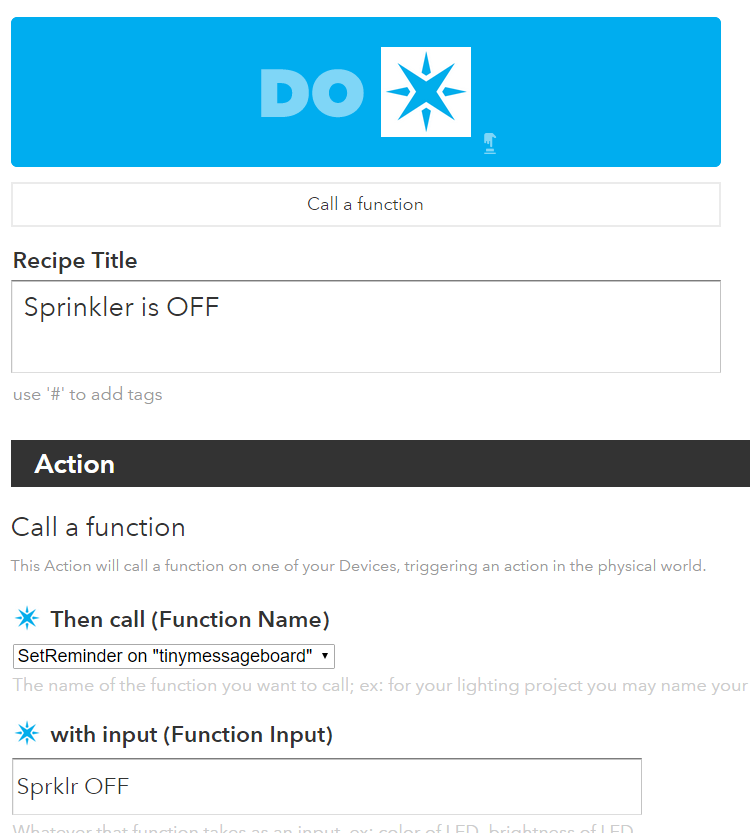Click the "Then call (Function Name)" label
Viewport: 750px width, 833px height.
(190, 619)
